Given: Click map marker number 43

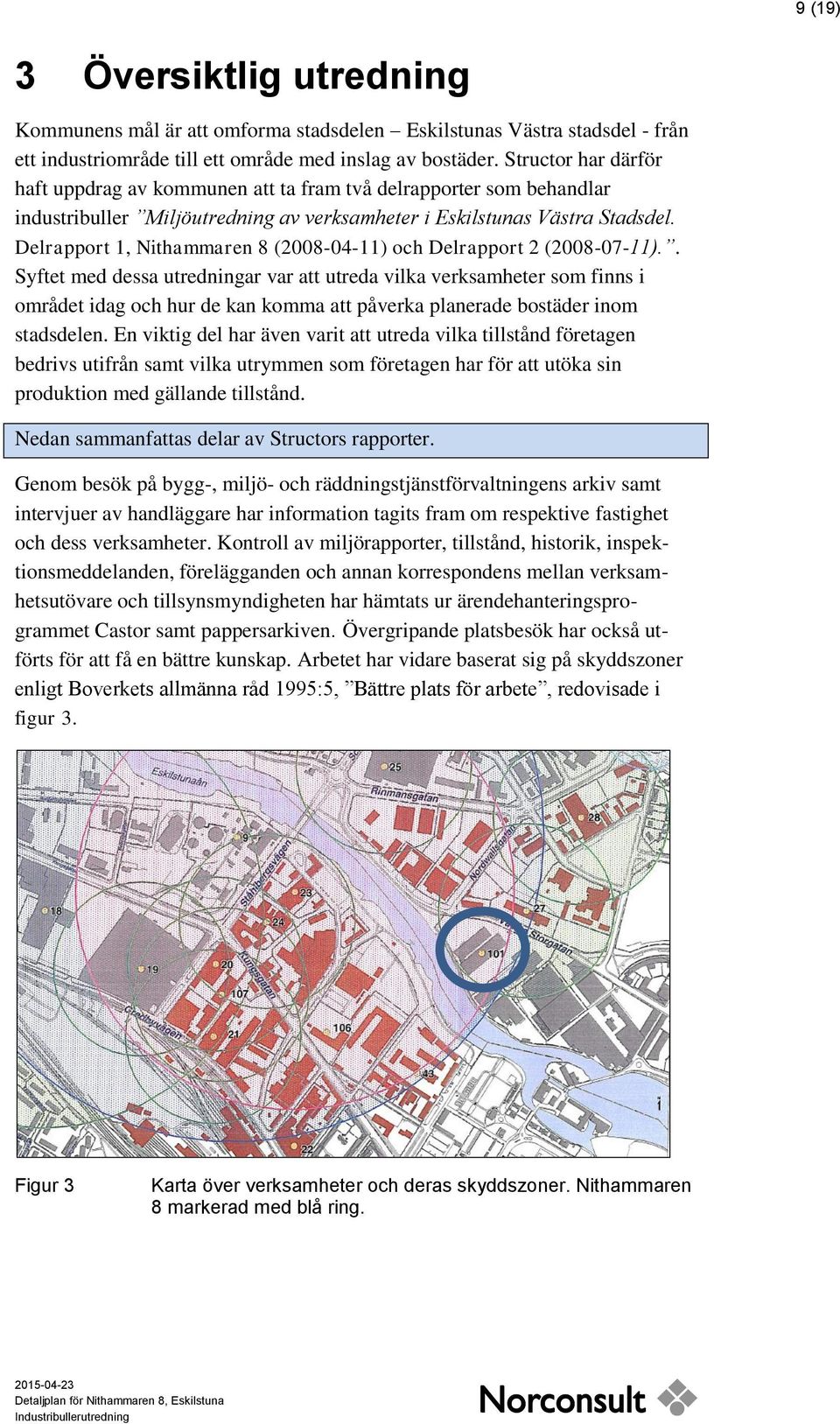Looking at the screenshot, I should point(428,1073).
